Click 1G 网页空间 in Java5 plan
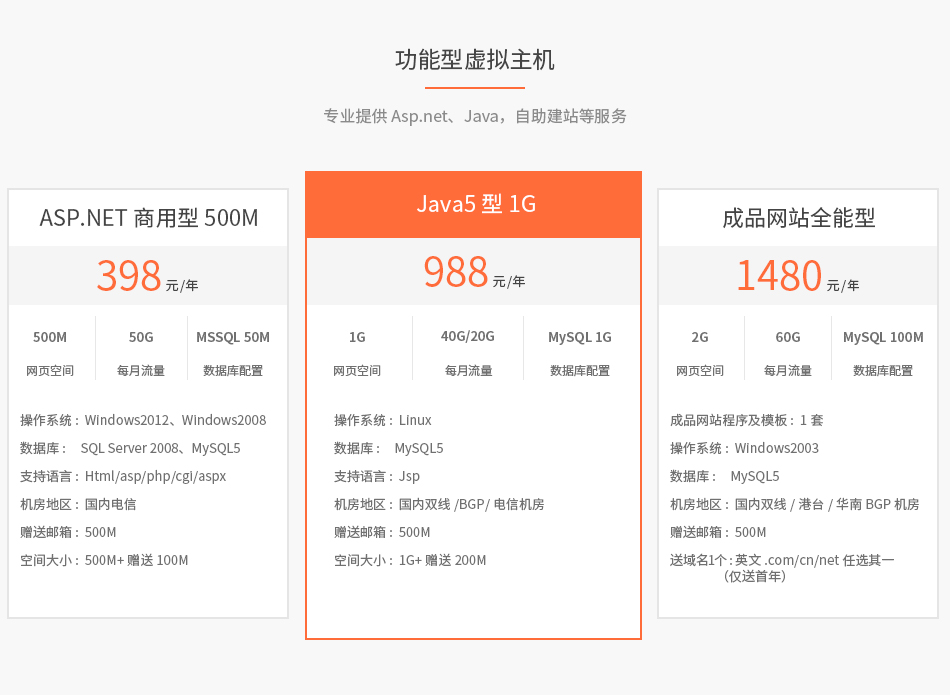This screenshot has height=695, width=950. click(x=357, y=353)
